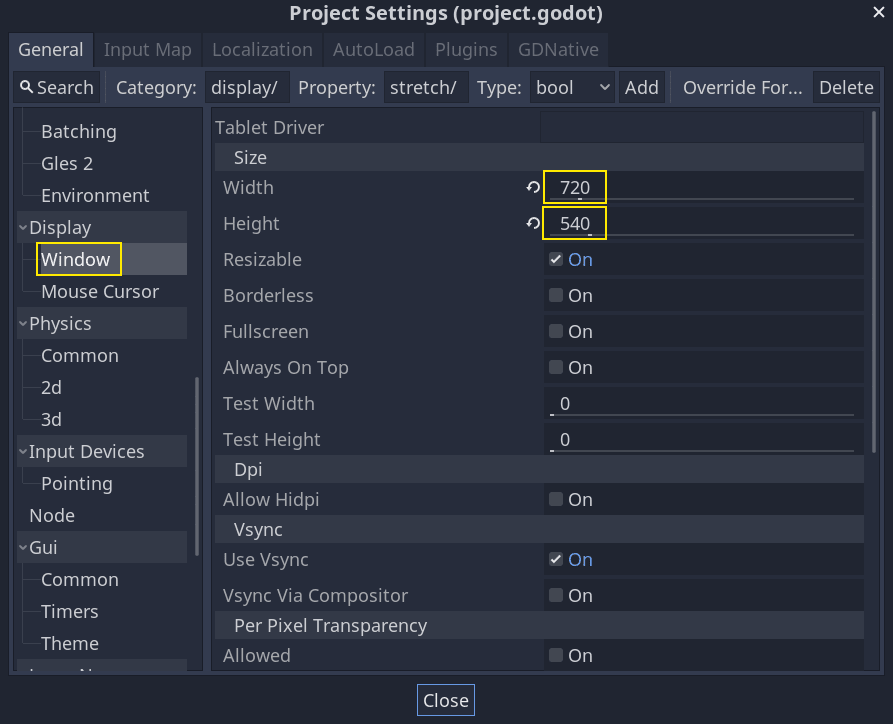Reset the Height value with revert icon
893x724 pixels.
[533, 224]
